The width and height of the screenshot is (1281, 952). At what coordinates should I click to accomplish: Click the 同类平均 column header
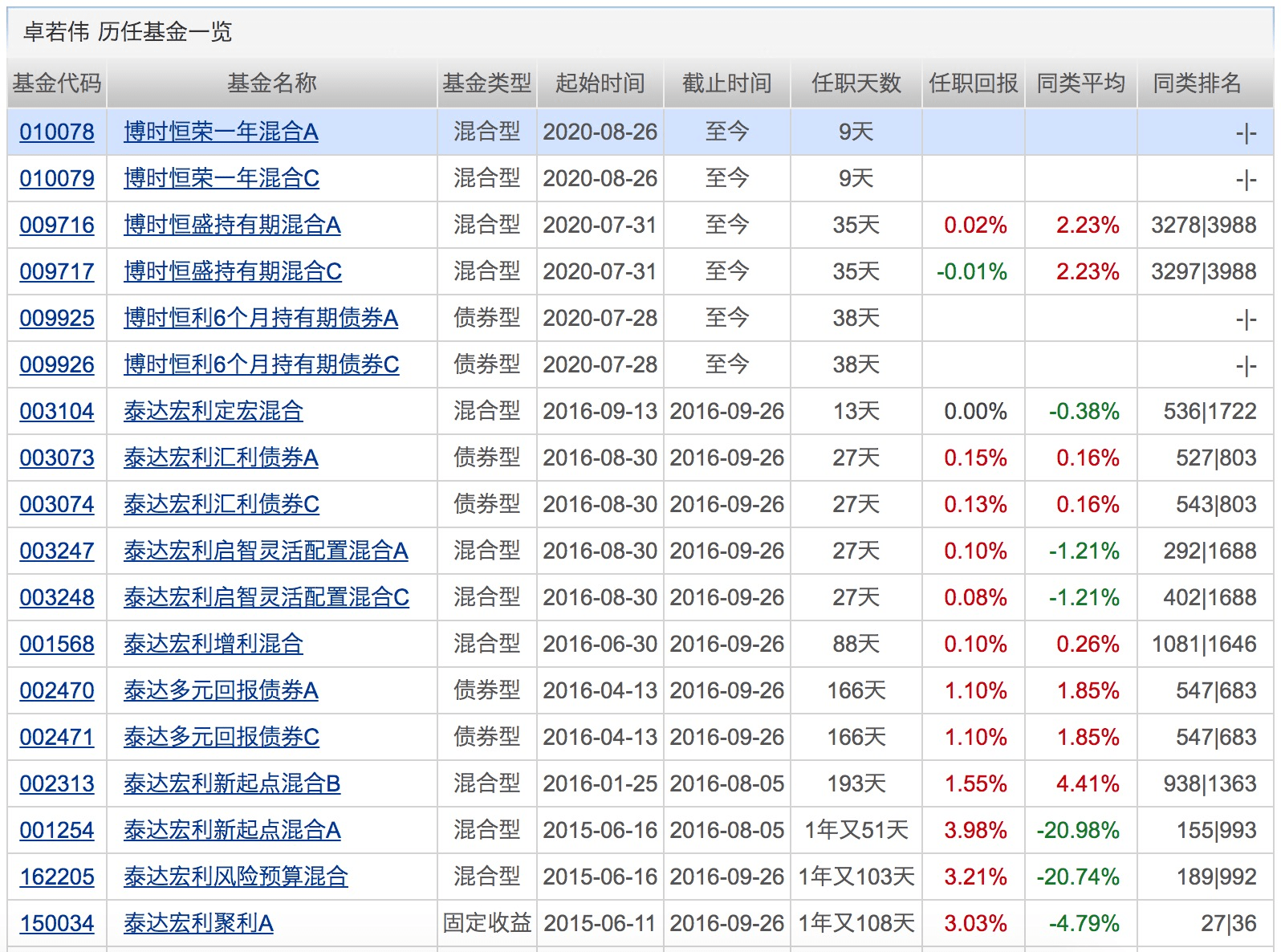(1081, 83)
